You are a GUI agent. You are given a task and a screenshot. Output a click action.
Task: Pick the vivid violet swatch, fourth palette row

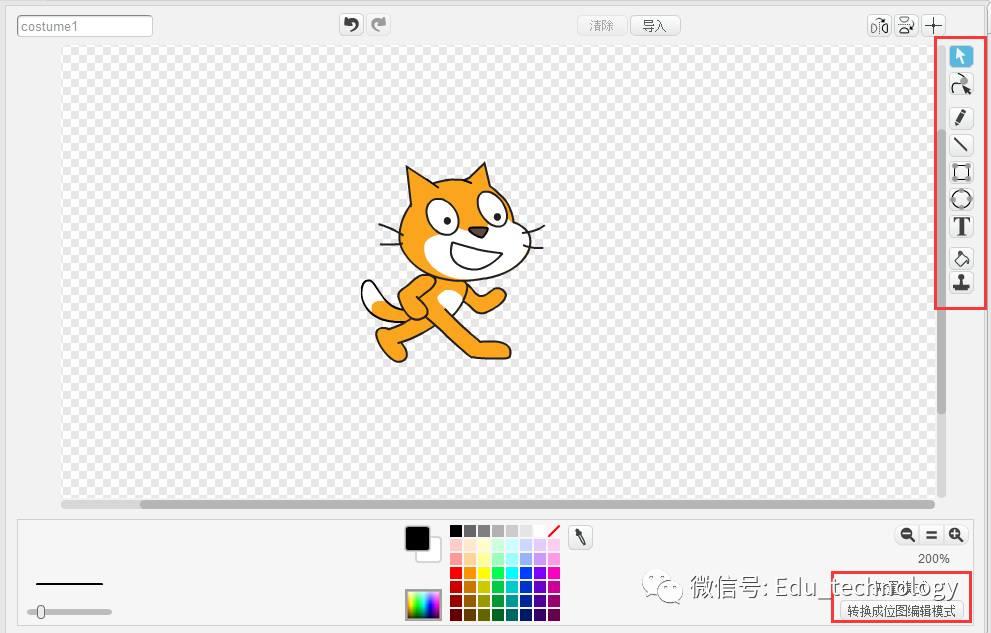(x=540, y=573)
